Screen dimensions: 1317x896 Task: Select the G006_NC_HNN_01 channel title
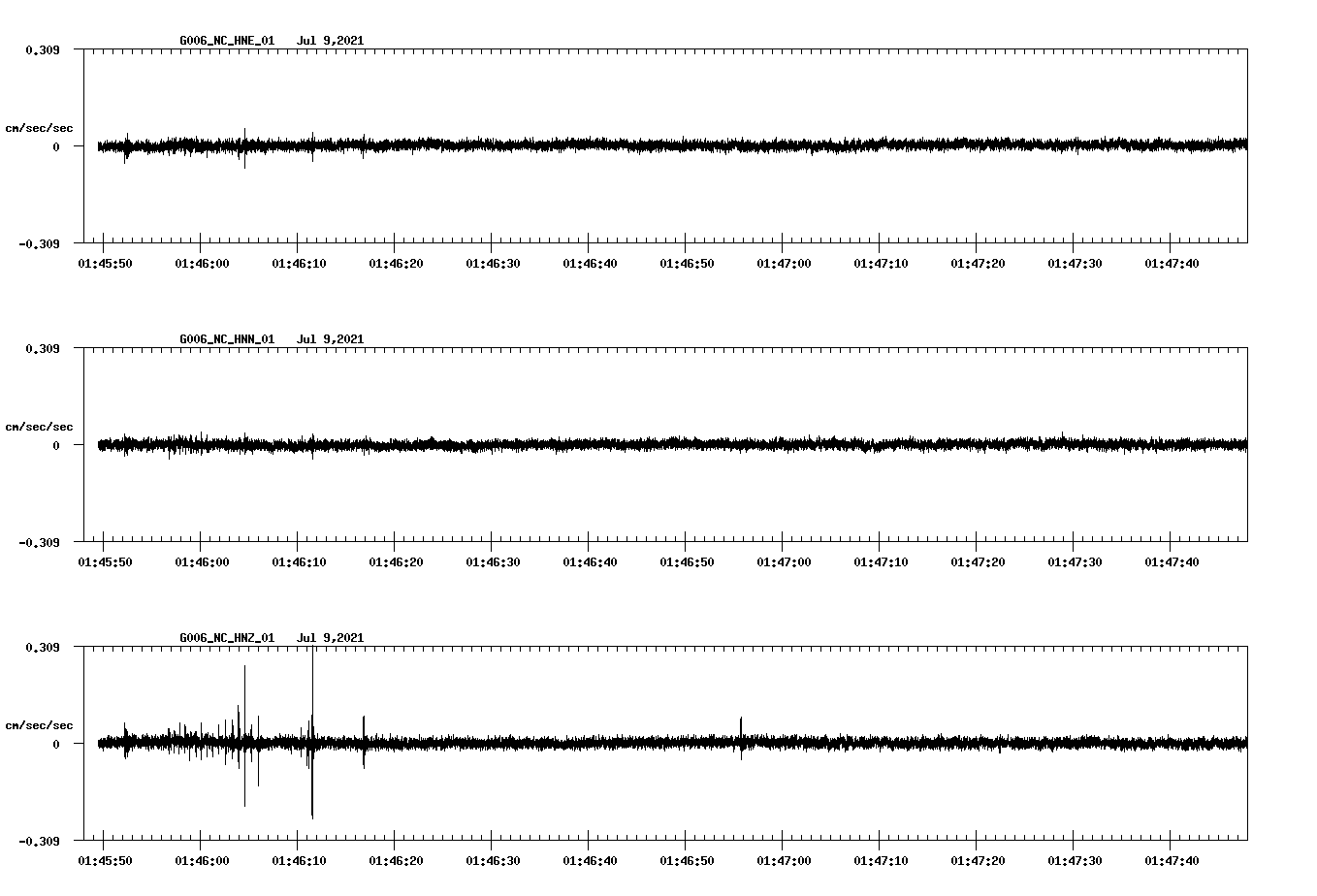(x=225, y=338)
